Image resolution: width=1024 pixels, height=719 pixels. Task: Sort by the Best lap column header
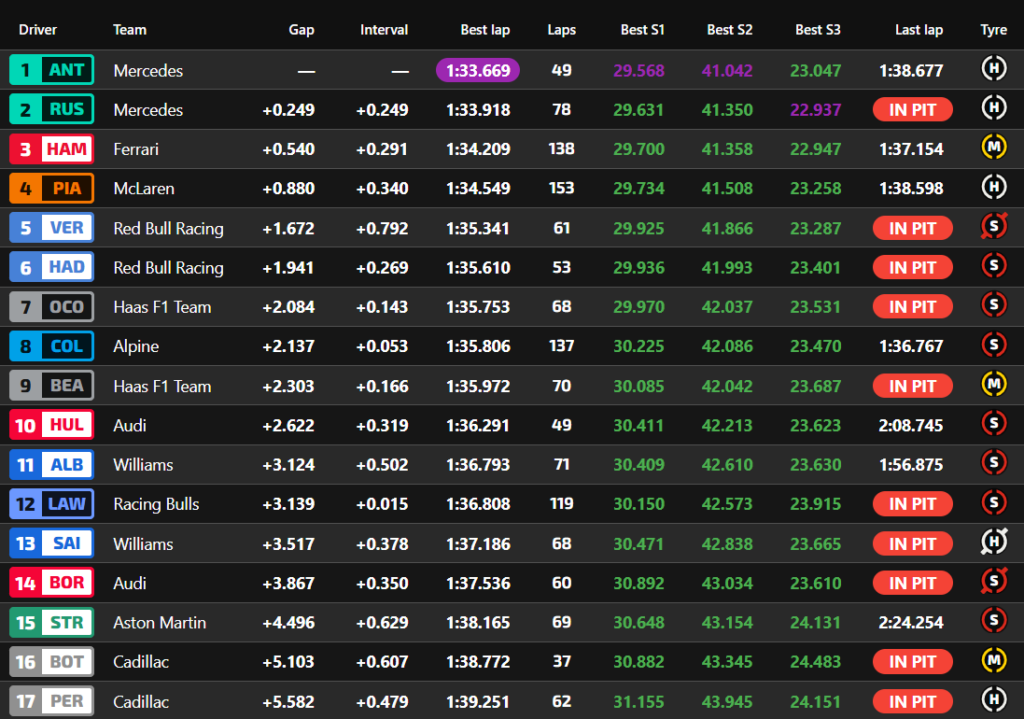coord(485,30)
